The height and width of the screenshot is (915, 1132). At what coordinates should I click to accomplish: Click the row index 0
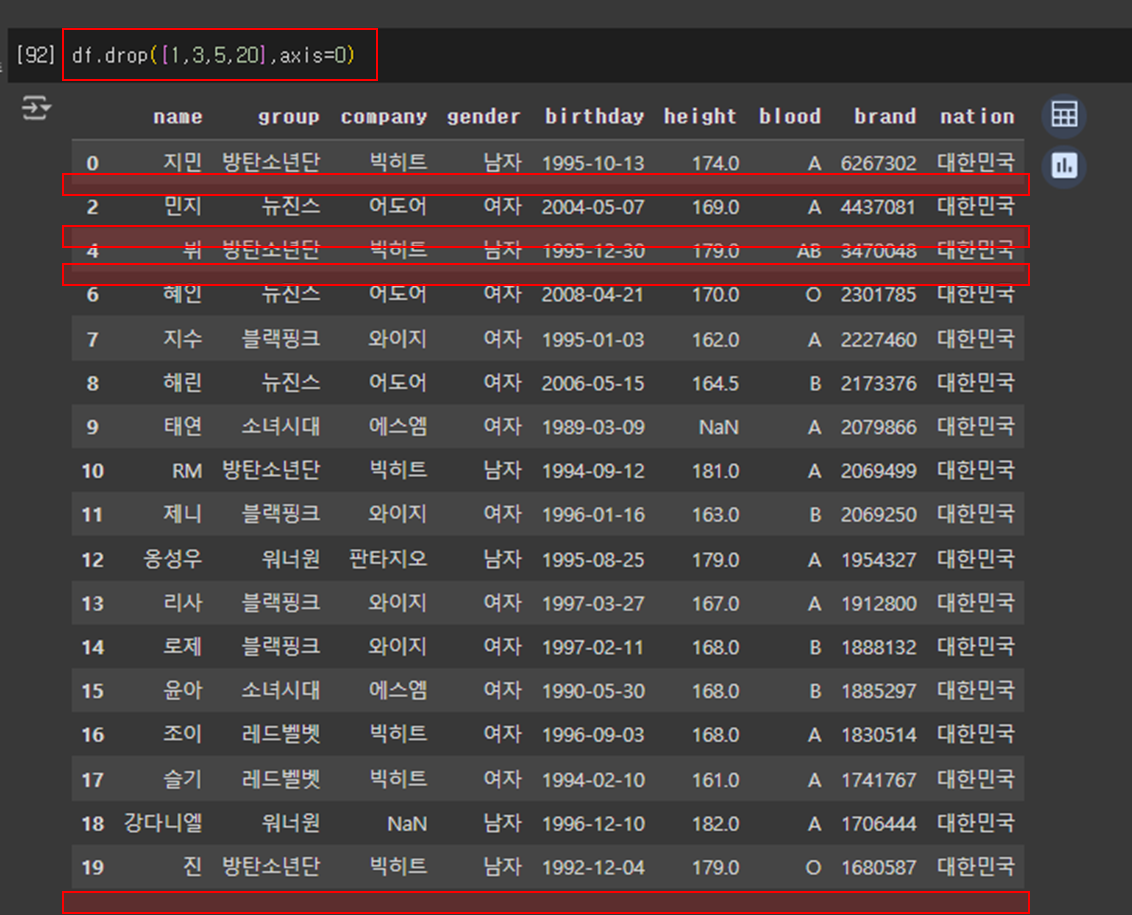pyautogui.click(x=93, y=163)
